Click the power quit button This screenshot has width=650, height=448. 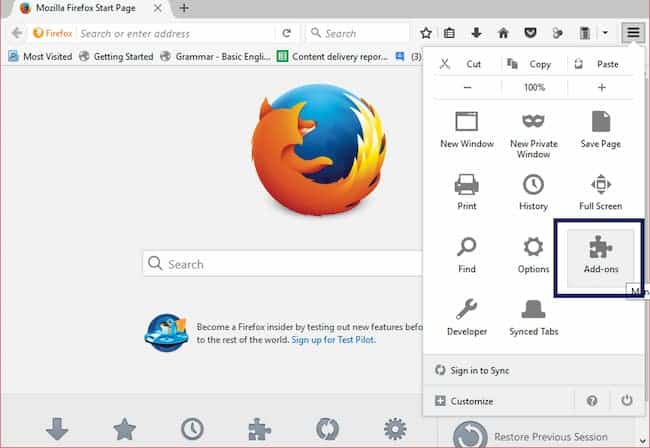point(626,400)
